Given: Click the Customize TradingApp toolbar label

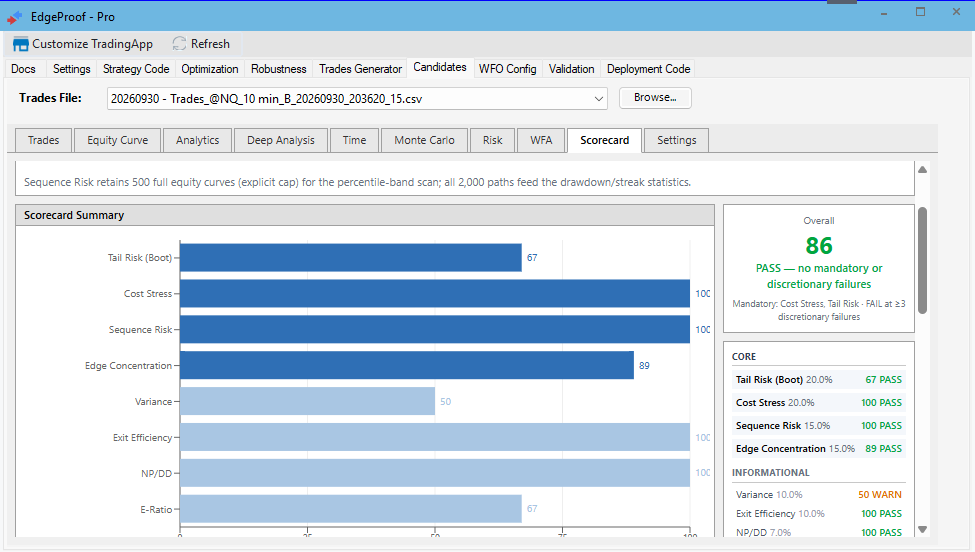Looking at the screenshot, I should tap(93, 44).
